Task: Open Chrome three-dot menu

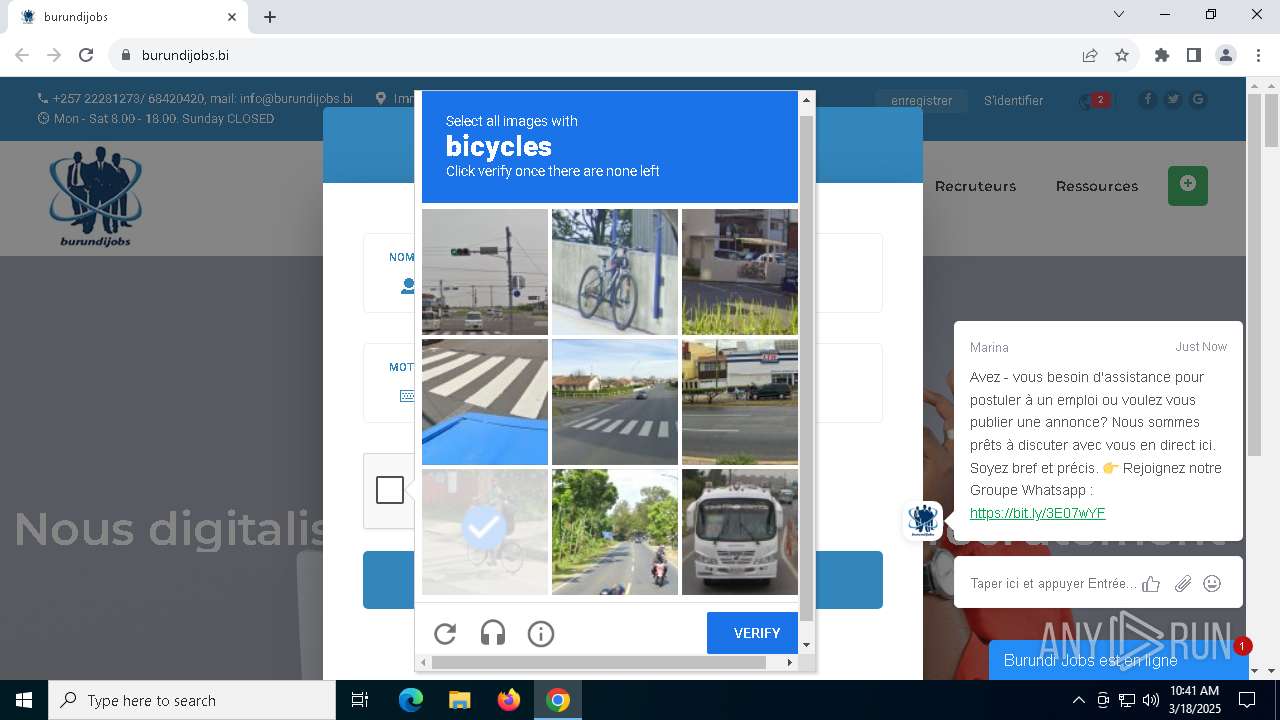Action: tap(1258, 55)
